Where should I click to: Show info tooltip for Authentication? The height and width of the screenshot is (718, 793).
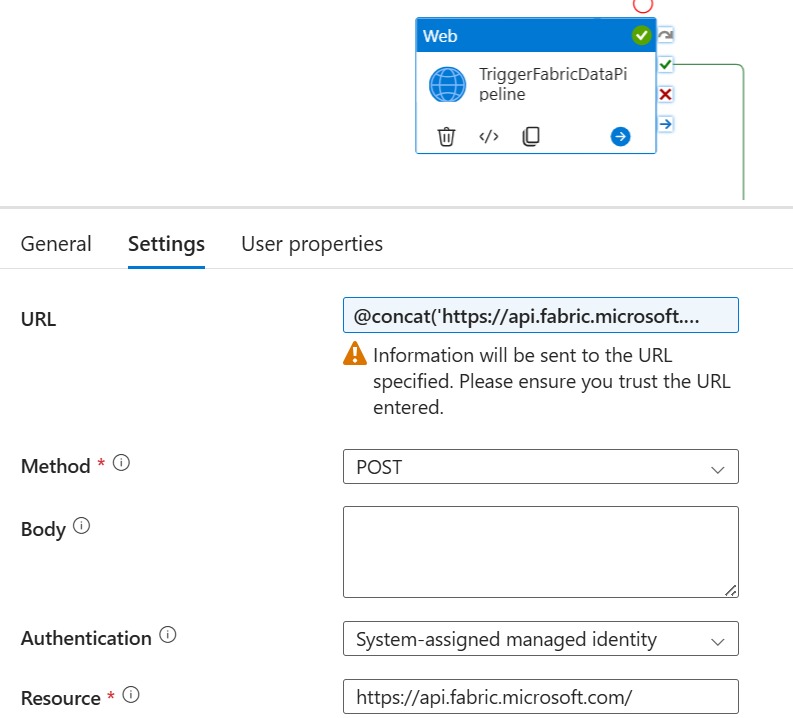point(168,635)
